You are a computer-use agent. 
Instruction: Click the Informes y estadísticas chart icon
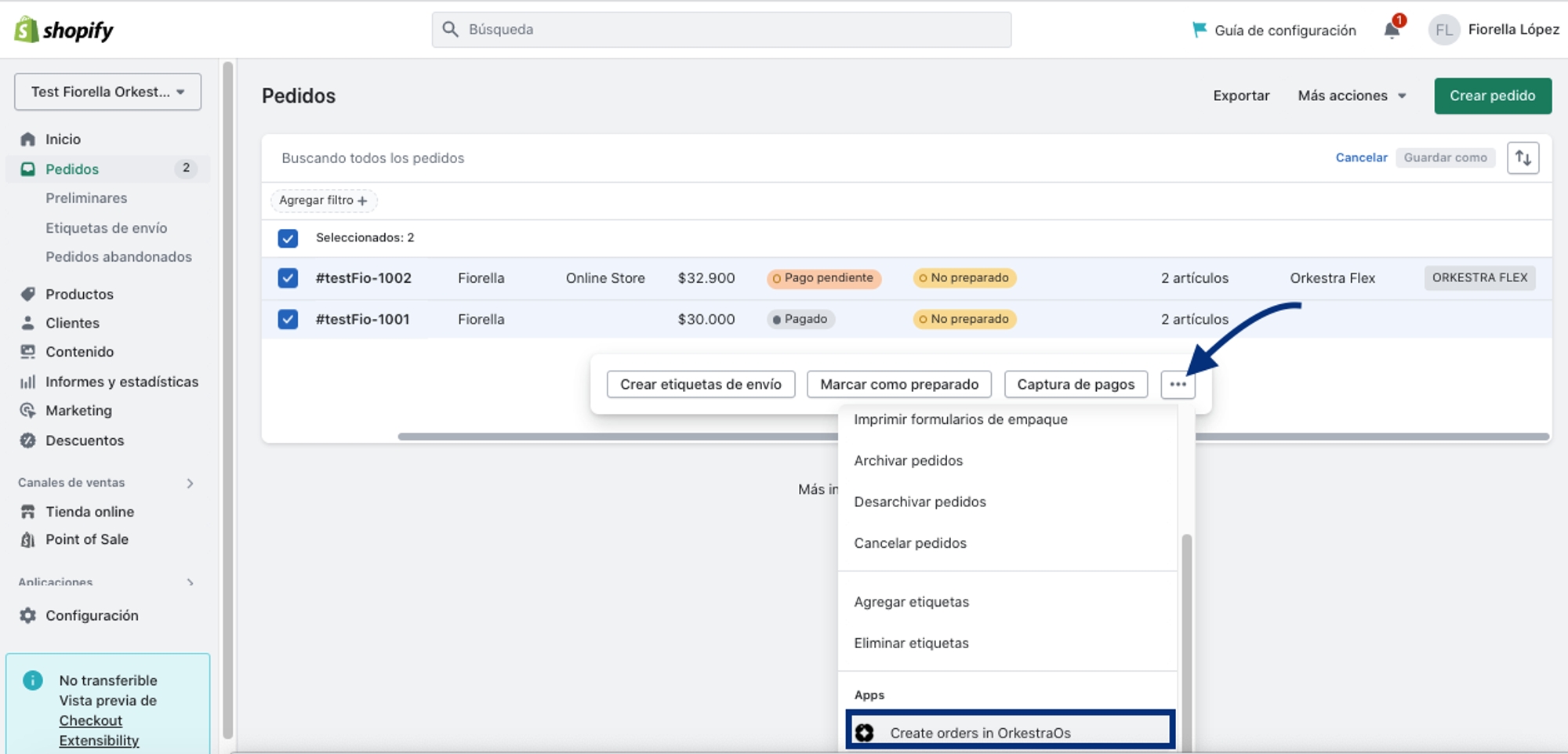(x=28, y=382)
